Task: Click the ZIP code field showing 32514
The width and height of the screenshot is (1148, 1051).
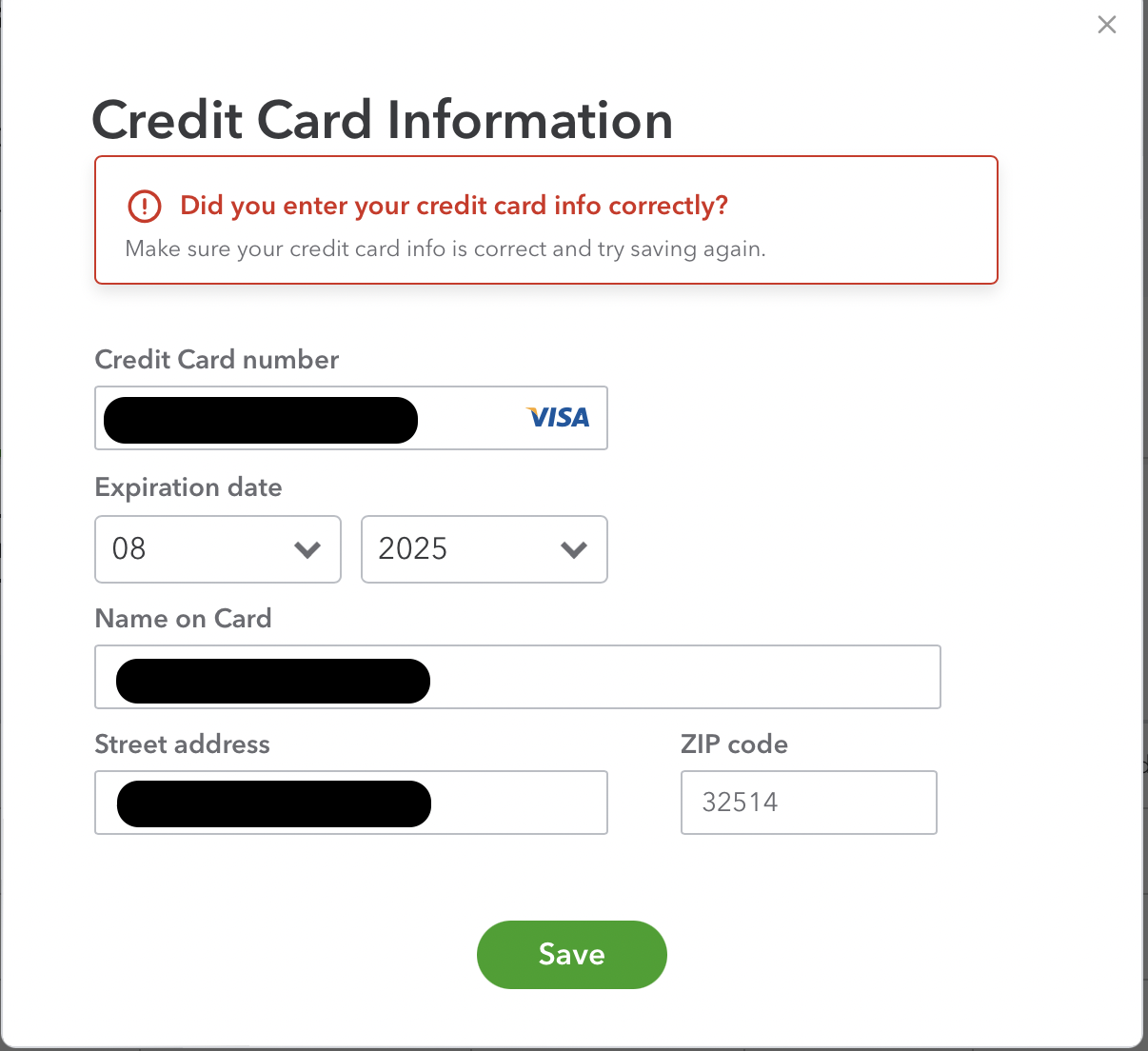Action: [808, 803]
